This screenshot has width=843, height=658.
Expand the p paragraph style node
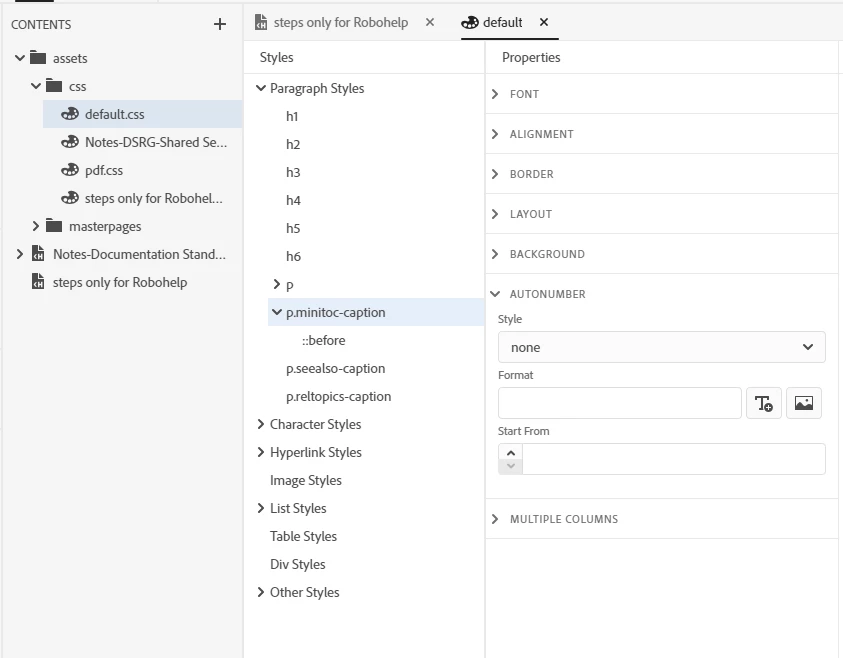coord(277,284)
